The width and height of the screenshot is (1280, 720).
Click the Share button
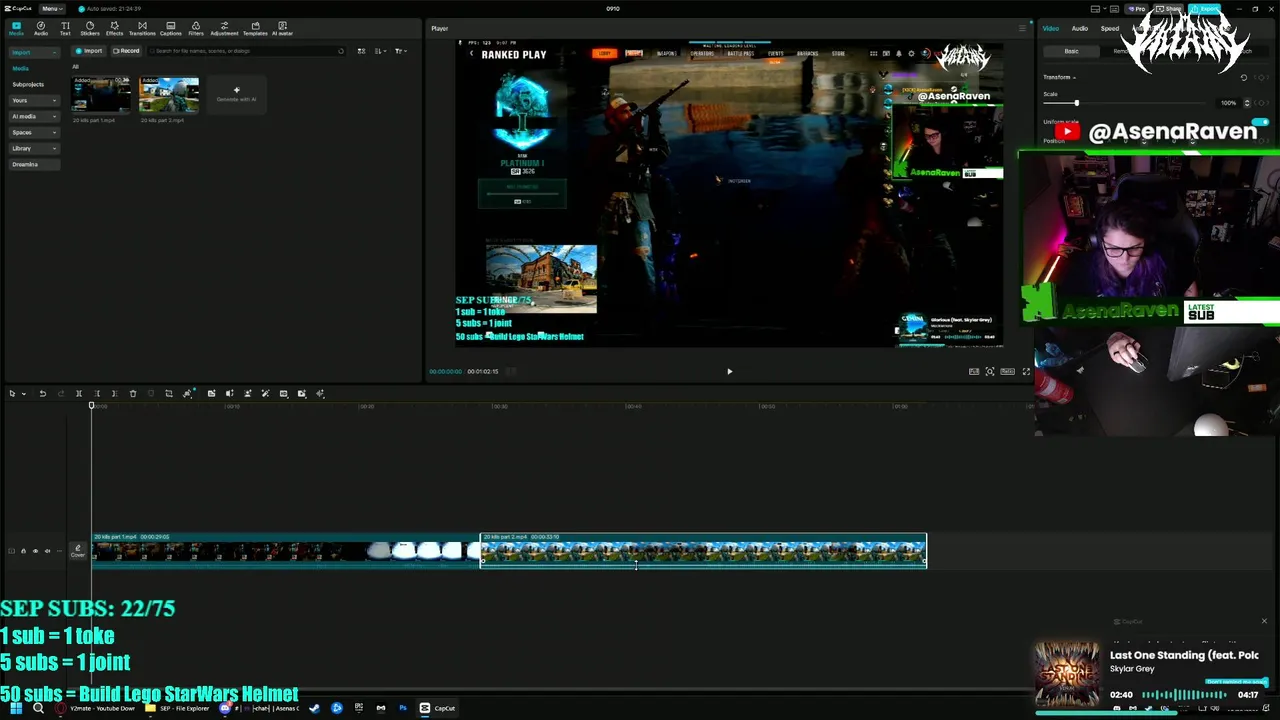(1167, 9)
